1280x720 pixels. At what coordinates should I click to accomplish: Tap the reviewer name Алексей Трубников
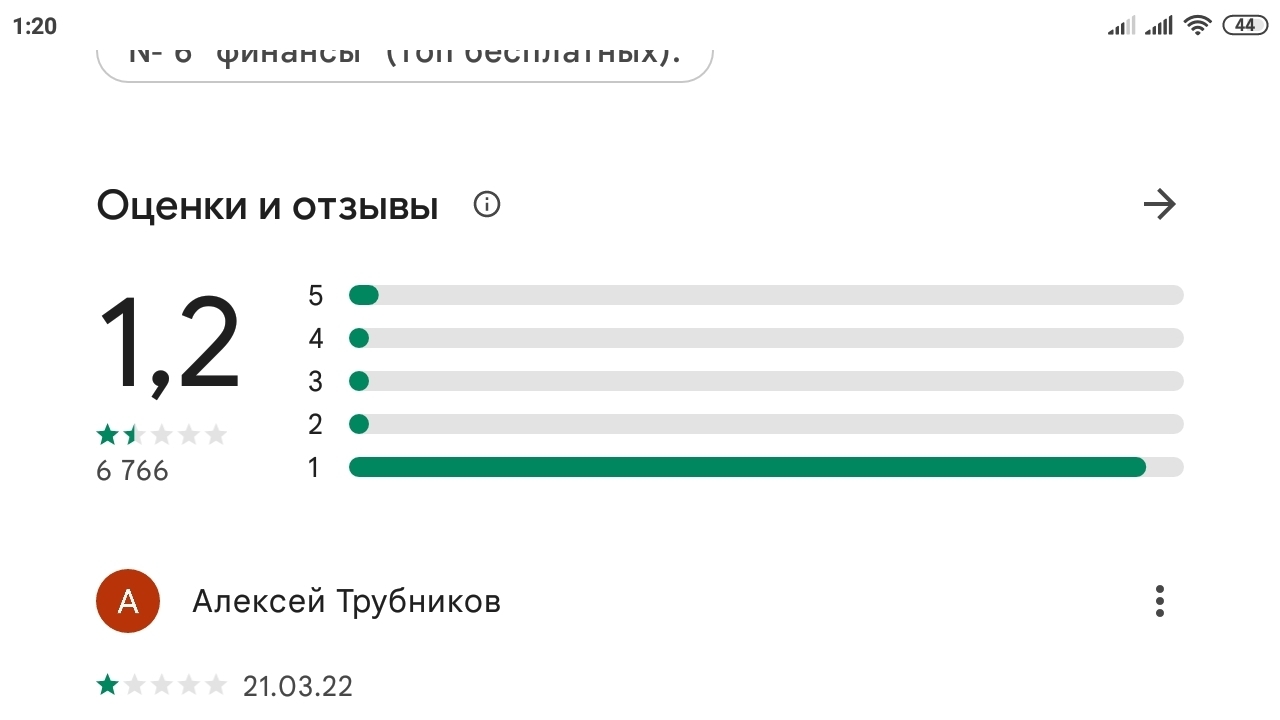pos(346,602)
